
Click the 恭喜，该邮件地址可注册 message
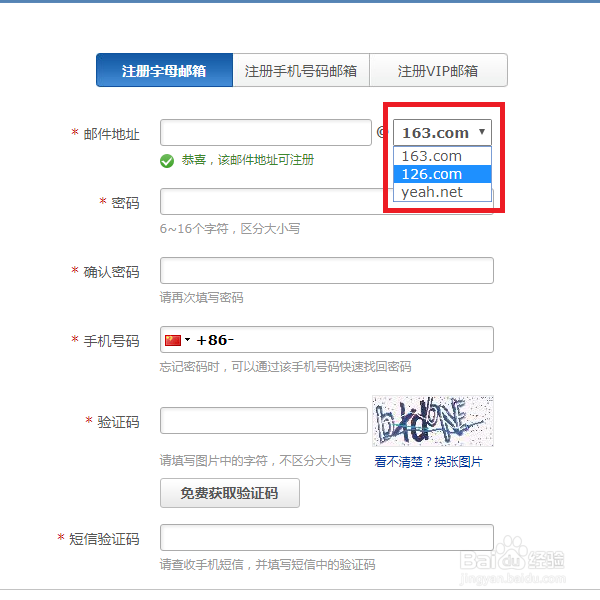[x=248, y=160]
